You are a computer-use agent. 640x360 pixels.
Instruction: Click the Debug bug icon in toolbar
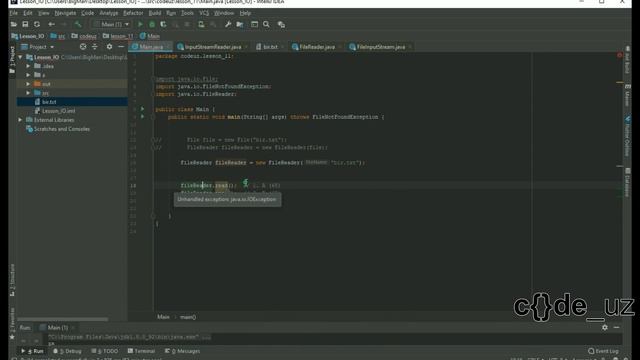152,24
